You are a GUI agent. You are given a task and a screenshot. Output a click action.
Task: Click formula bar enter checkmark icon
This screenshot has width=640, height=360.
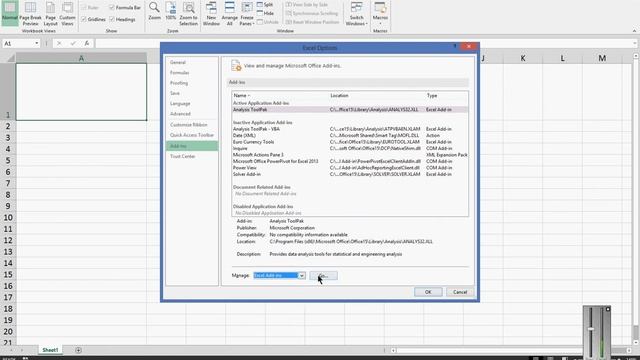[x=73, y=43]
